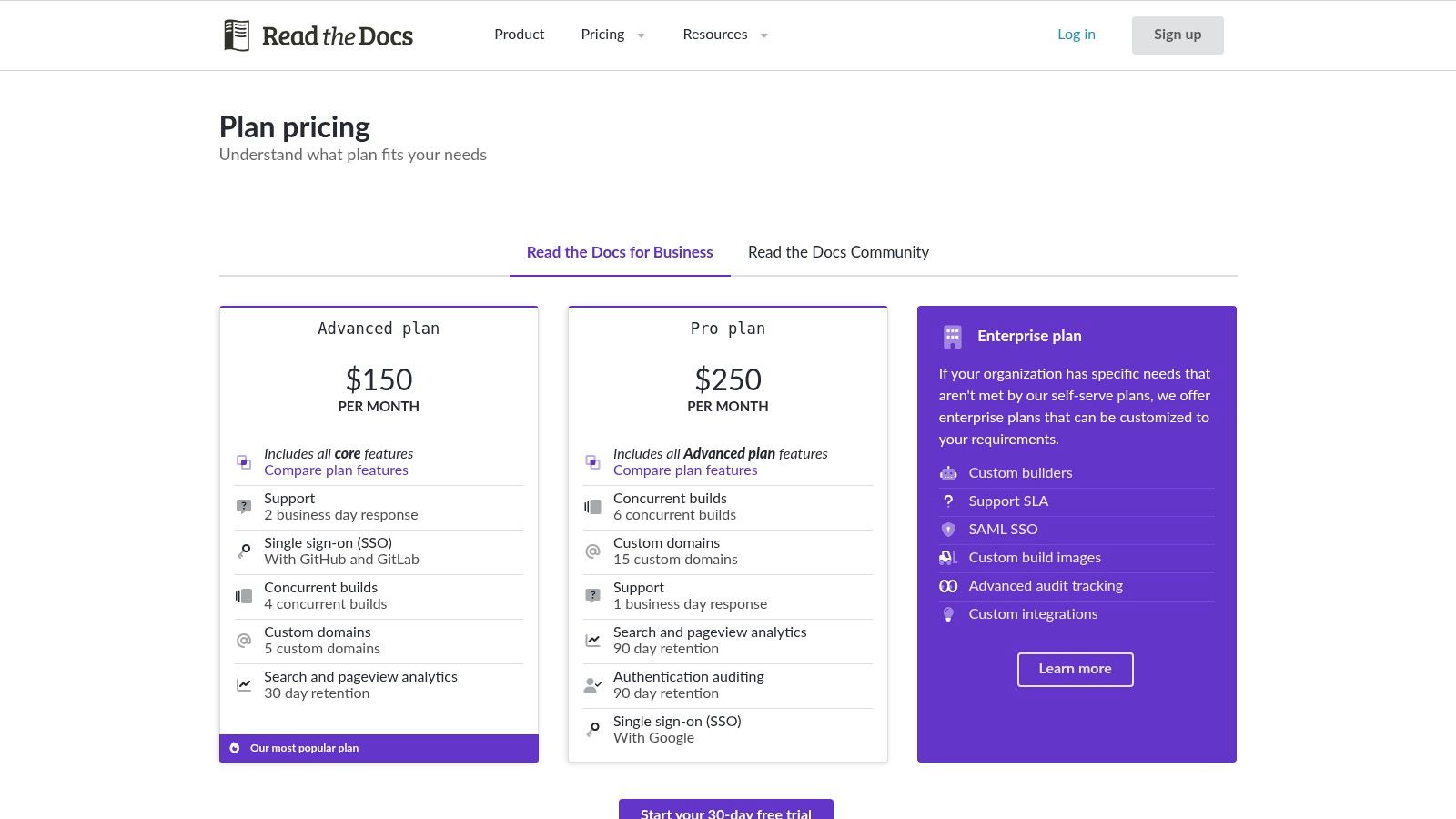Click the Custom build images forklift icon
1456x819 pixels.
(x=948, y=558)
